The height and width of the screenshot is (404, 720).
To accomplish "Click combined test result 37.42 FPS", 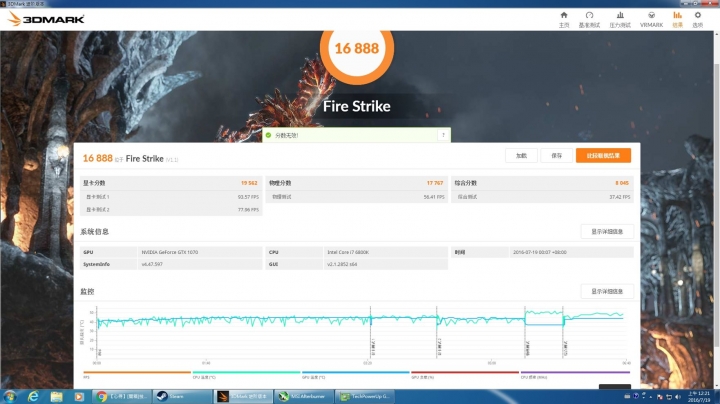I will coord(620,196).
